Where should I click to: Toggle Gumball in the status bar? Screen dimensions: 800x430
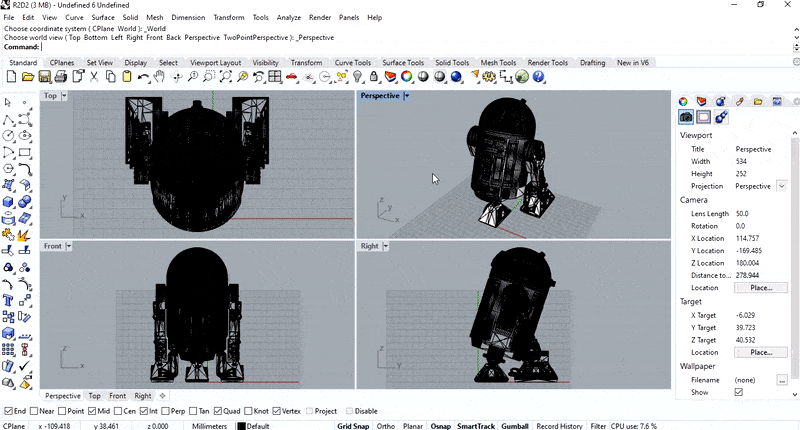click(515, 426)
